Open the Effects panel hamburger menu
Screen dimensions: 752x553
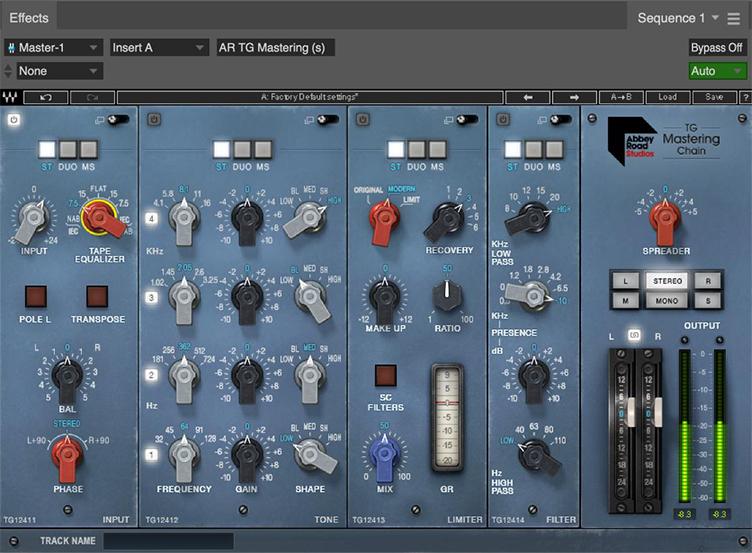tap(733, 19)
